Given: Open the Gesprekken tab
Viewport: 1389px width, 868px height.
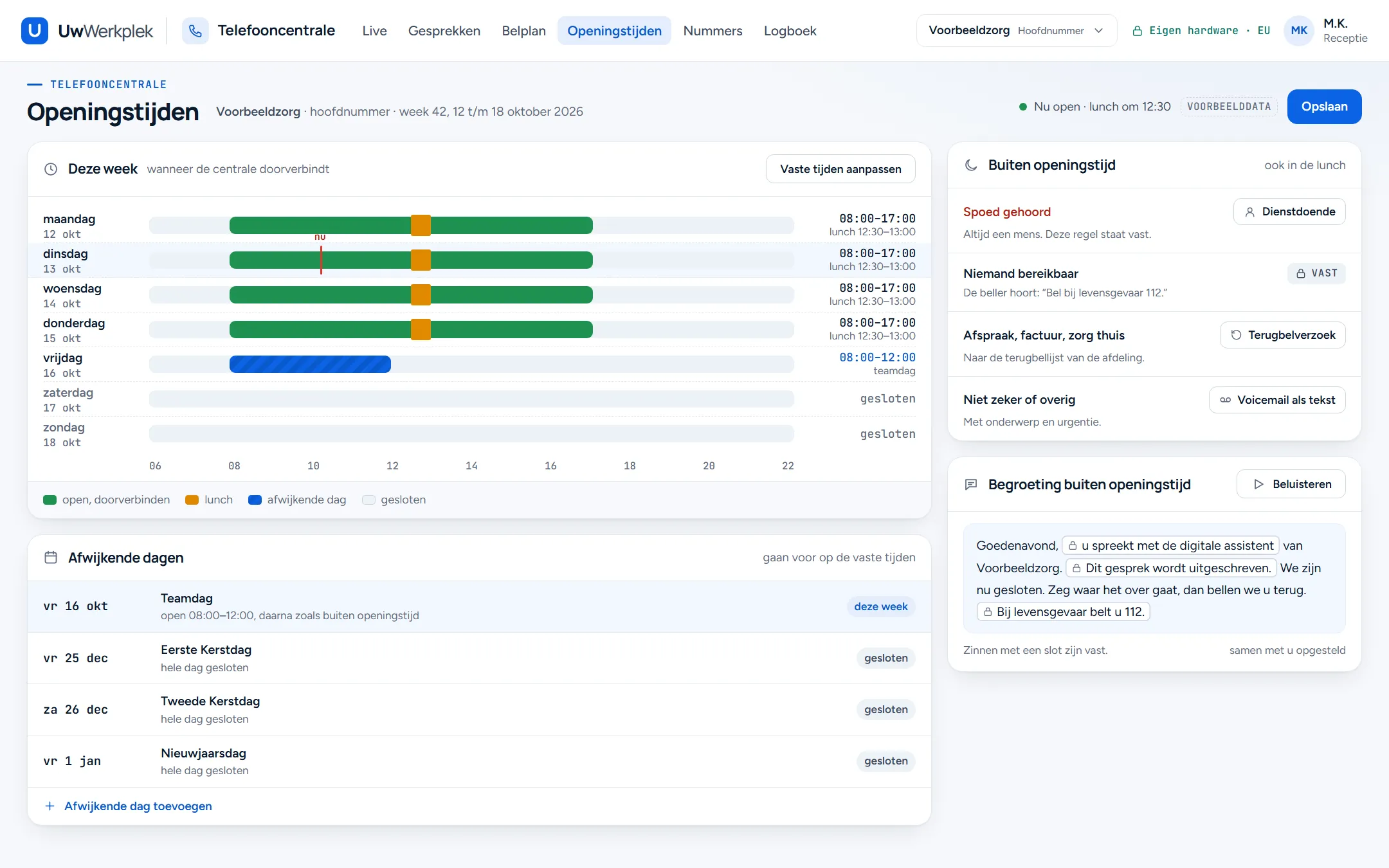Looking at the screenshot, I should click(444, 31).
